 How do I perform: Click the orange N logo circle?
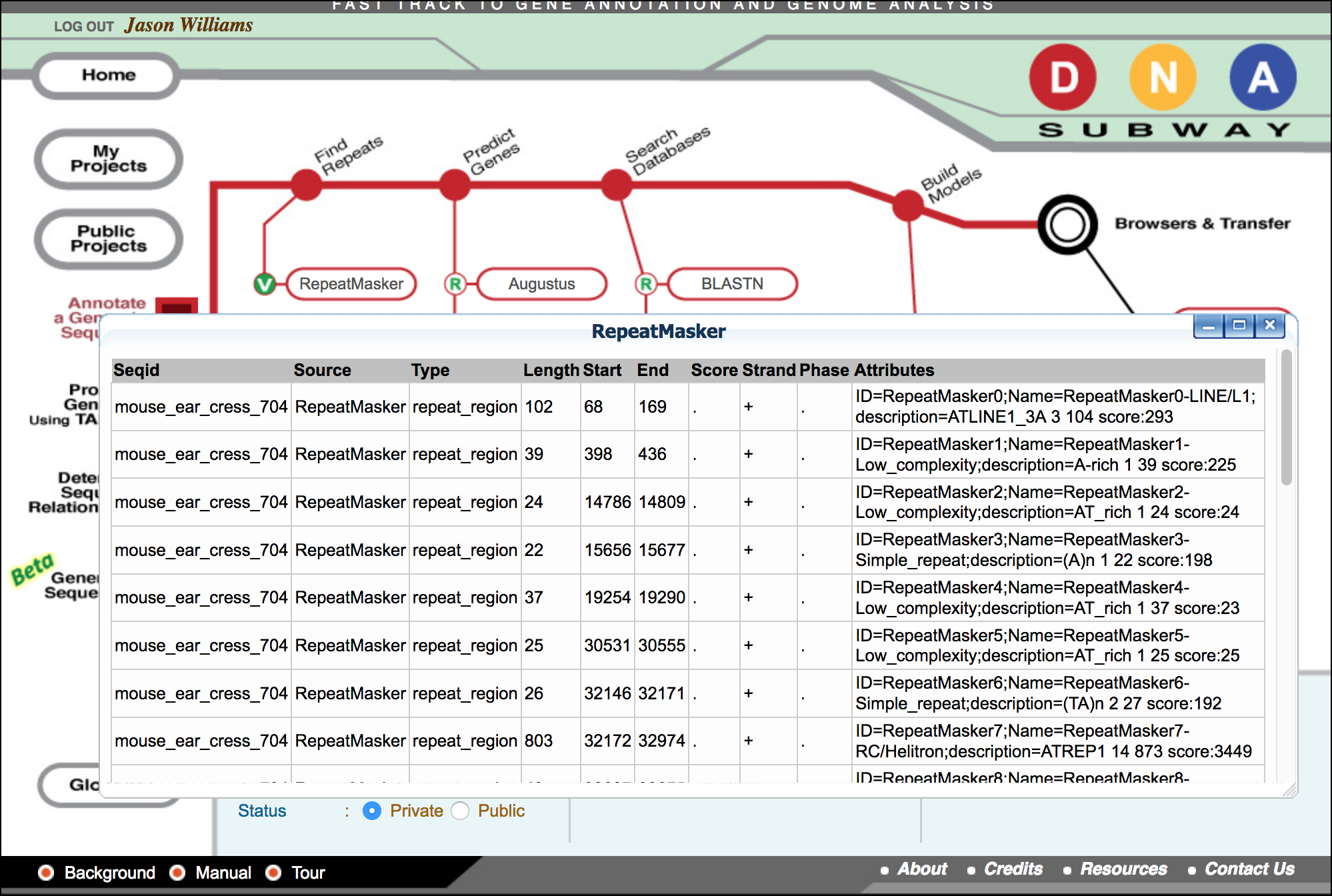tap(1163, 77)
